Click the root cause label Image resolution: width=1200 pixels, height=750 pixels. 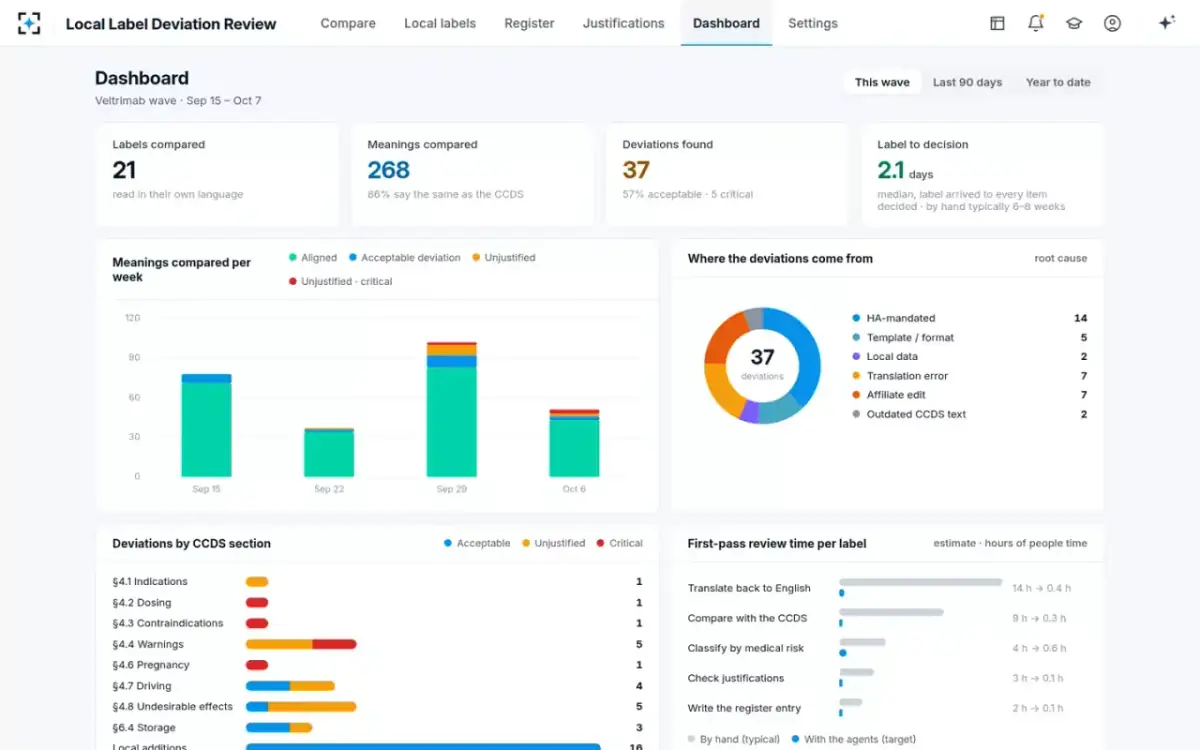(1060, 258)
